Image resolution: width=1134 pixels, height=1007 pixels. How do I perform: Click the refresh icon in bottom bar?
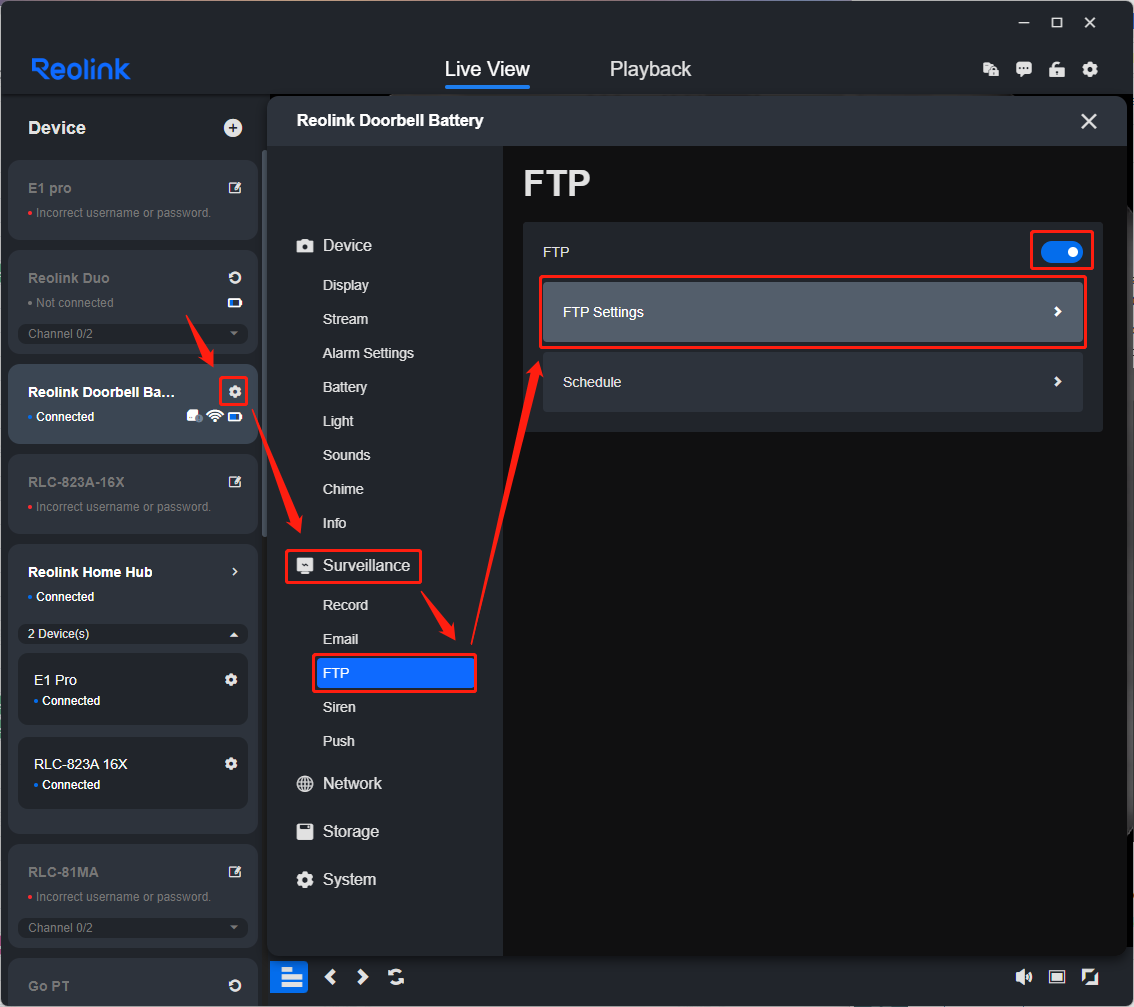point(396,977)
